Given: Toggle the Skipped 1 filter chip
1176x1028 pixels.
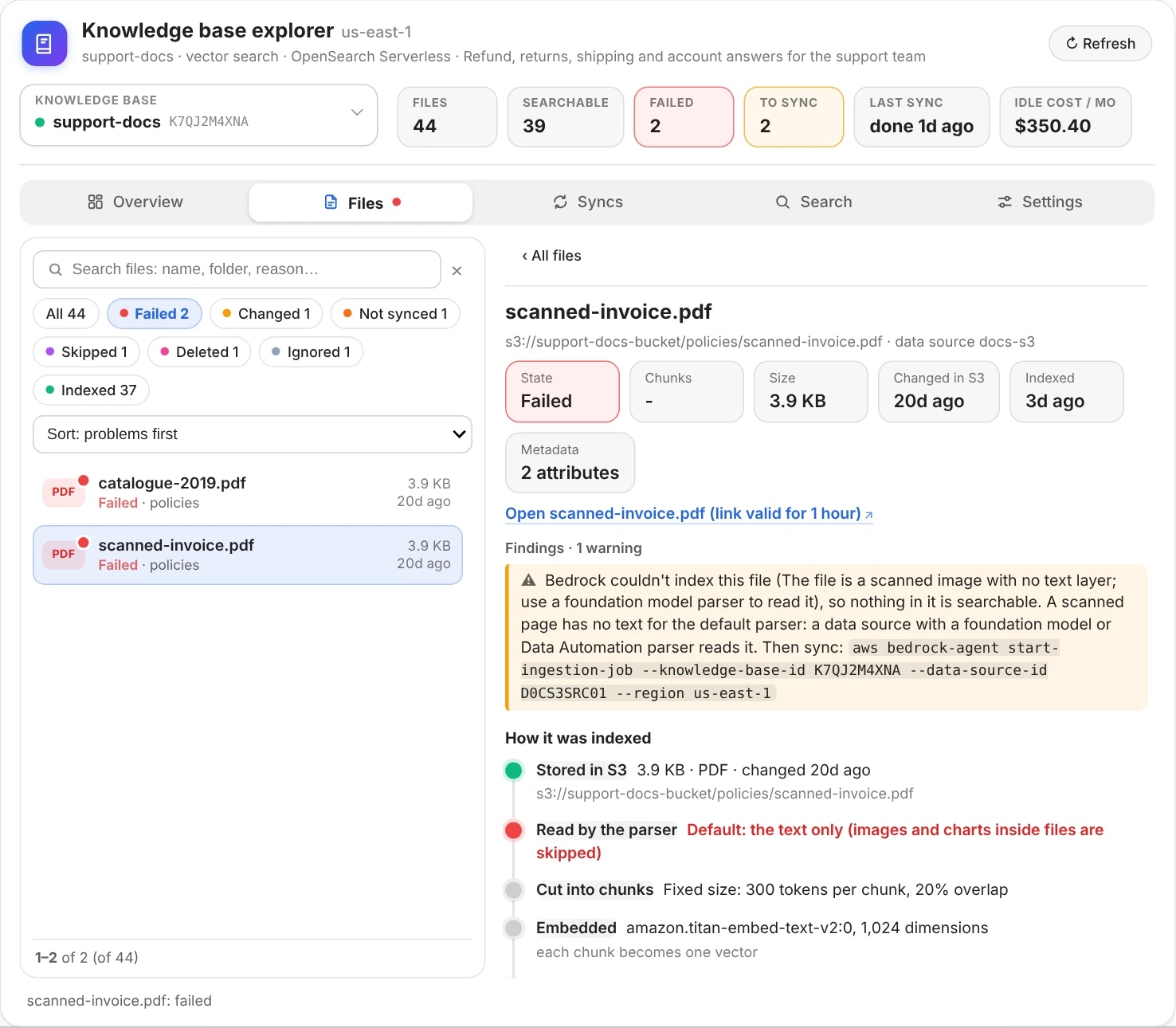Looking at the screenshot, I should (x=86, y=352).
